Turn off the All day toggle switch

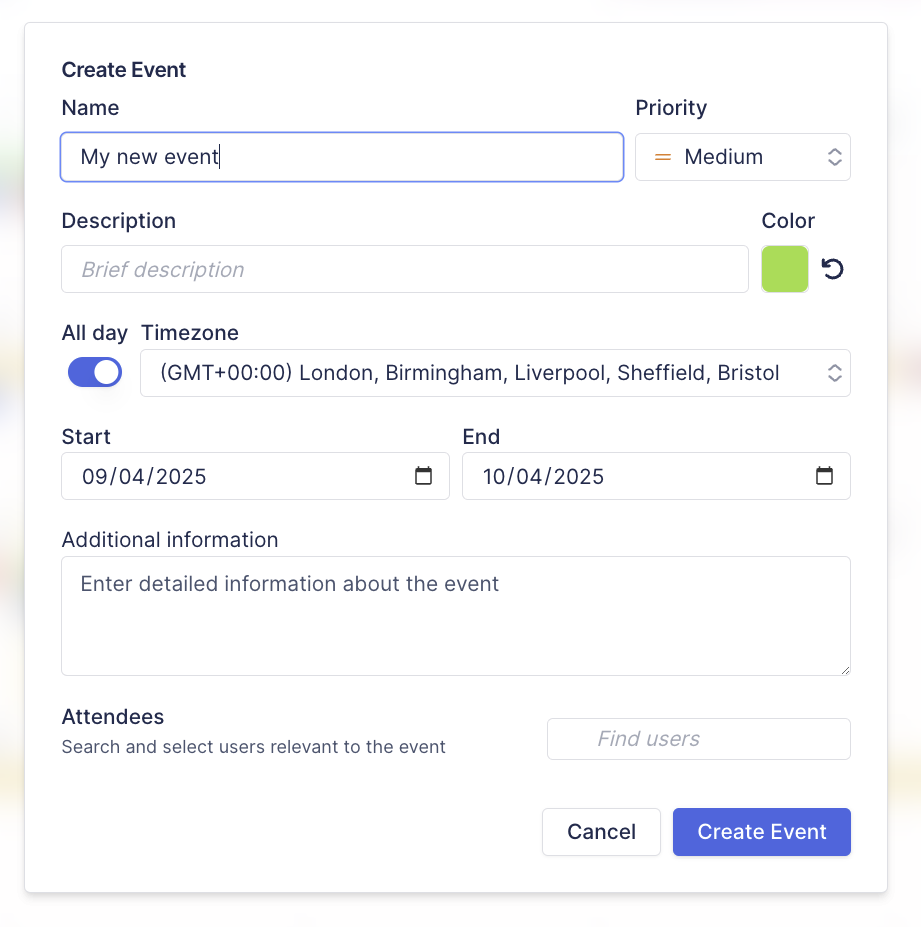(x=95, y=372)
